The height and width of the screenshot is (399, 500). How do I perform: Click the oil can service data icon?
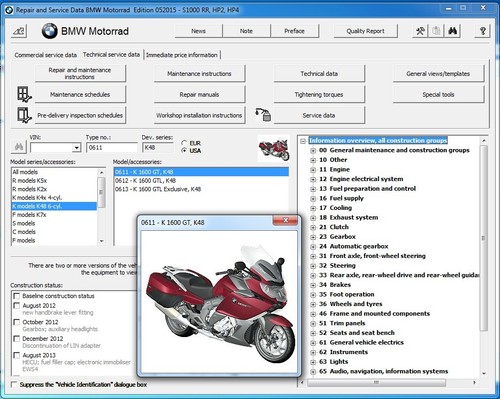point(263,115)
